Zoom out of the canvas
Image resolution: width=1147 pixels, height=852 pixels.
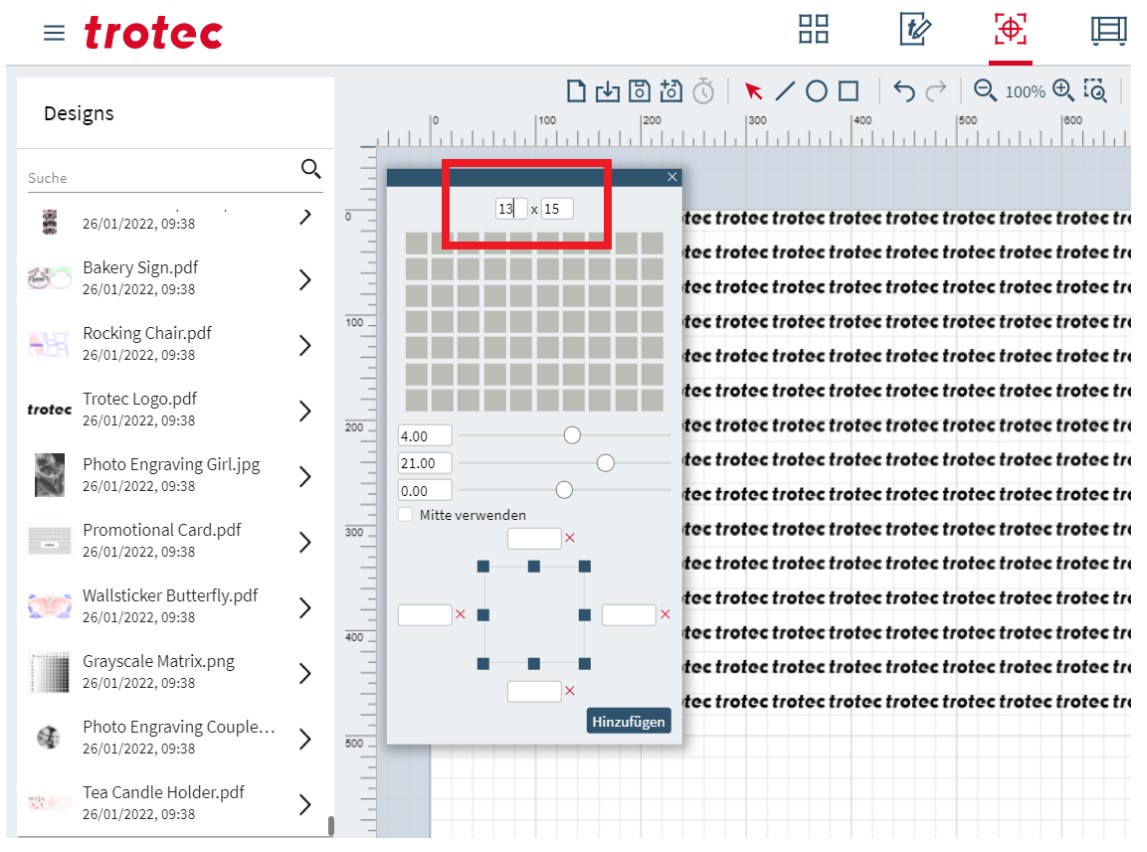click(x=985, y=91)
